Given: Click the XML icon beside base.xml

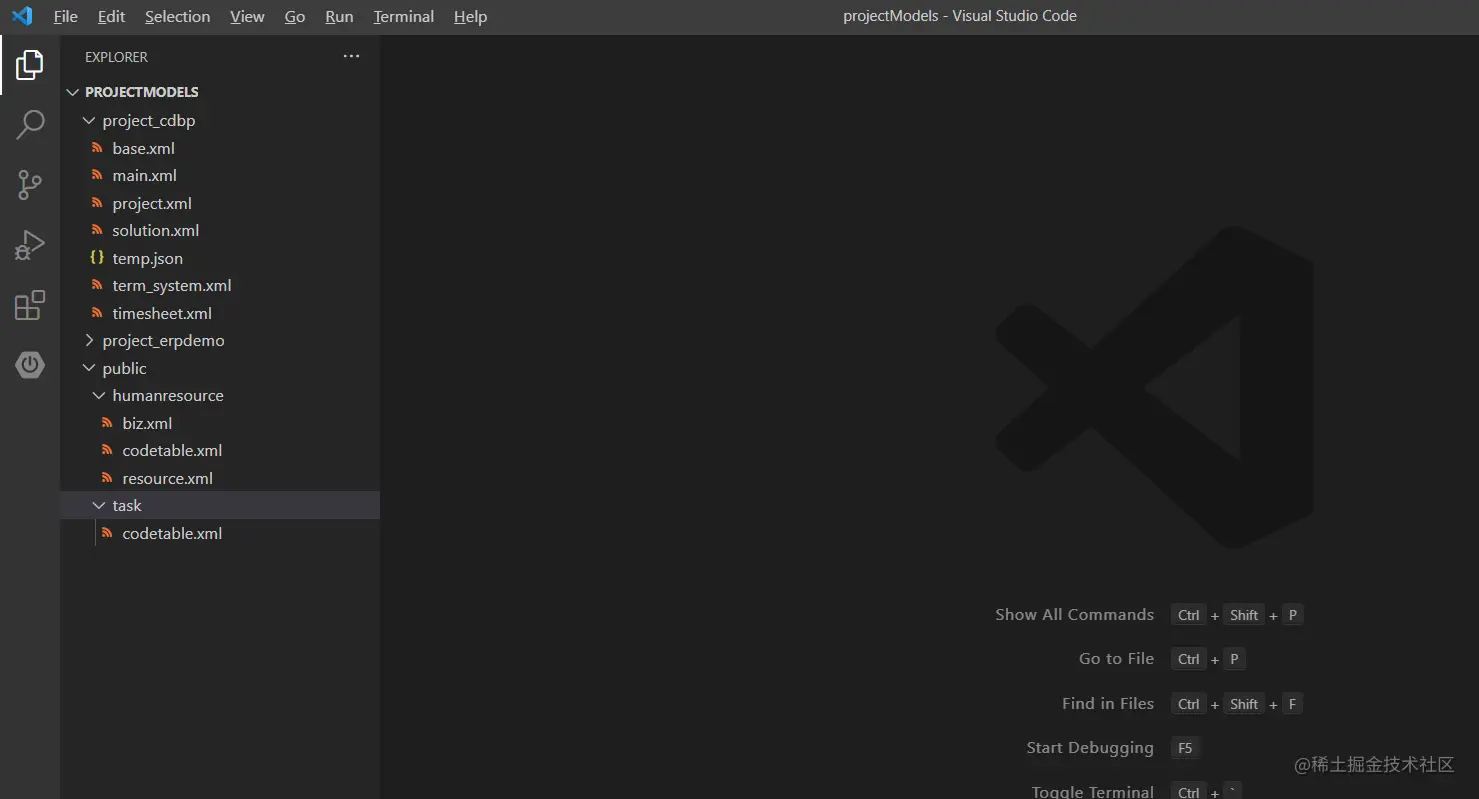Looking at the screenshot, I should [x=97, y=148].
